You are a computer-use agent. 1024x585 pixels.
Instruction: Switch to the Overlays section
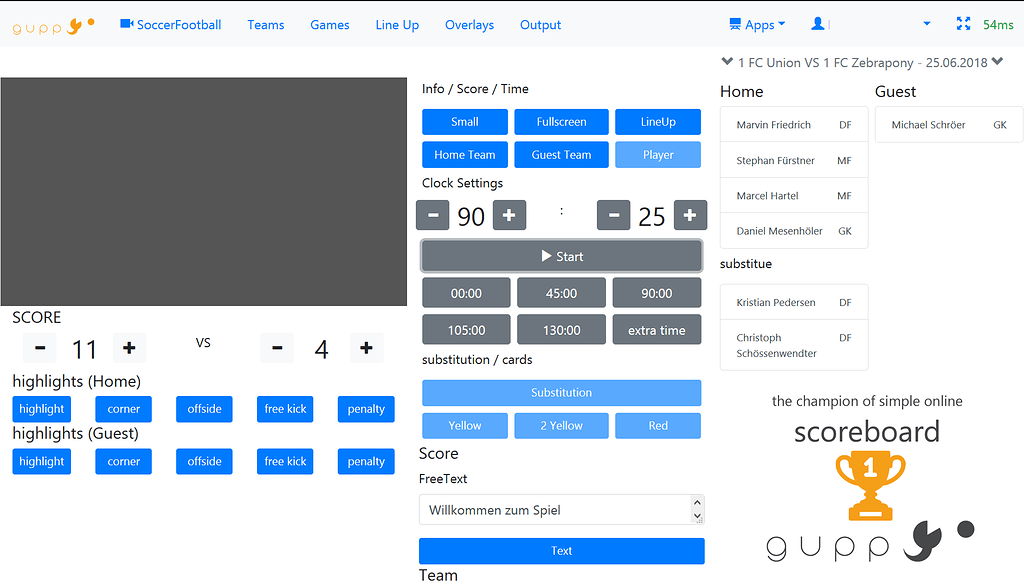[469, 24]
